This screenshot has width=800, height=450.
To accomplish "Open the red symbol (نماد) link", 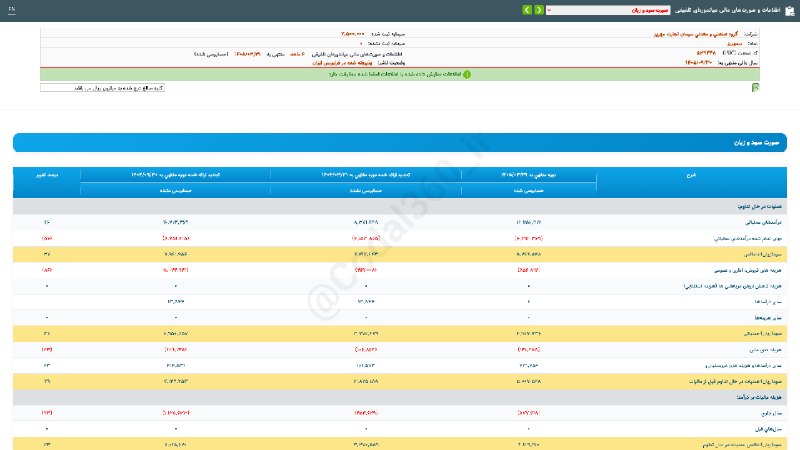I will pyautogui.click(x=735, y=43).
